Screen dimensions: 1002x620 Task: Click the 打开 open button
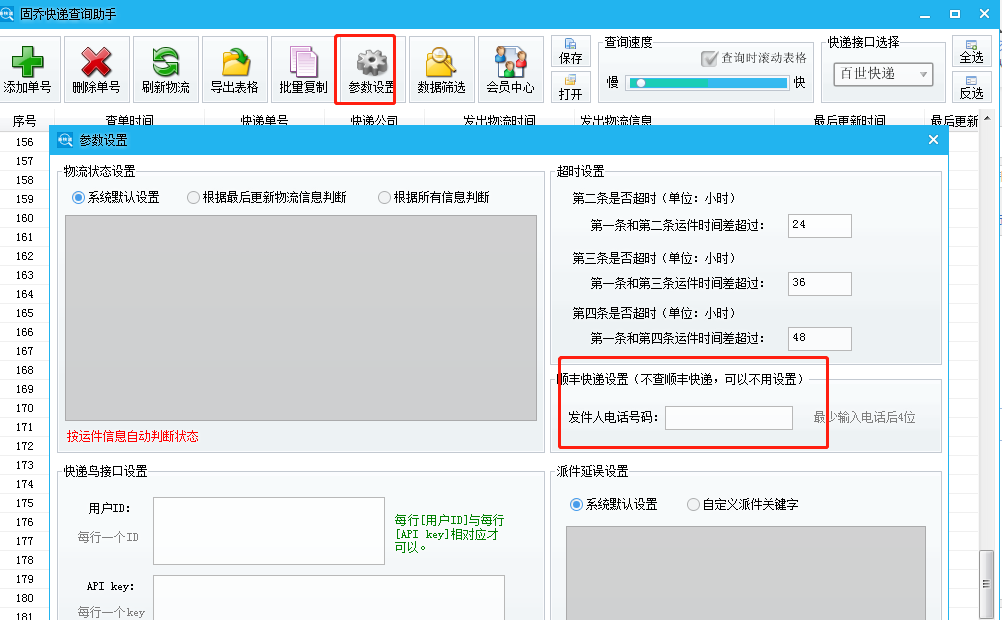571,87
